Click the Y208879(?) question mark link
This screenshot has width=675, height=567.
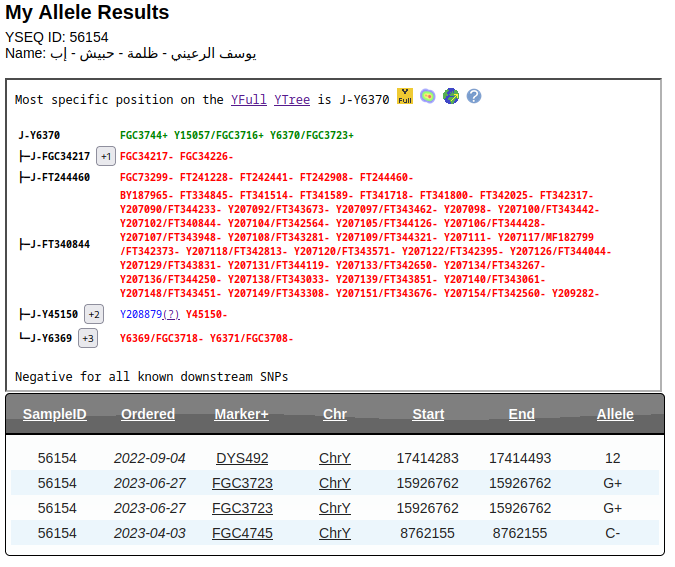[171, 314]
